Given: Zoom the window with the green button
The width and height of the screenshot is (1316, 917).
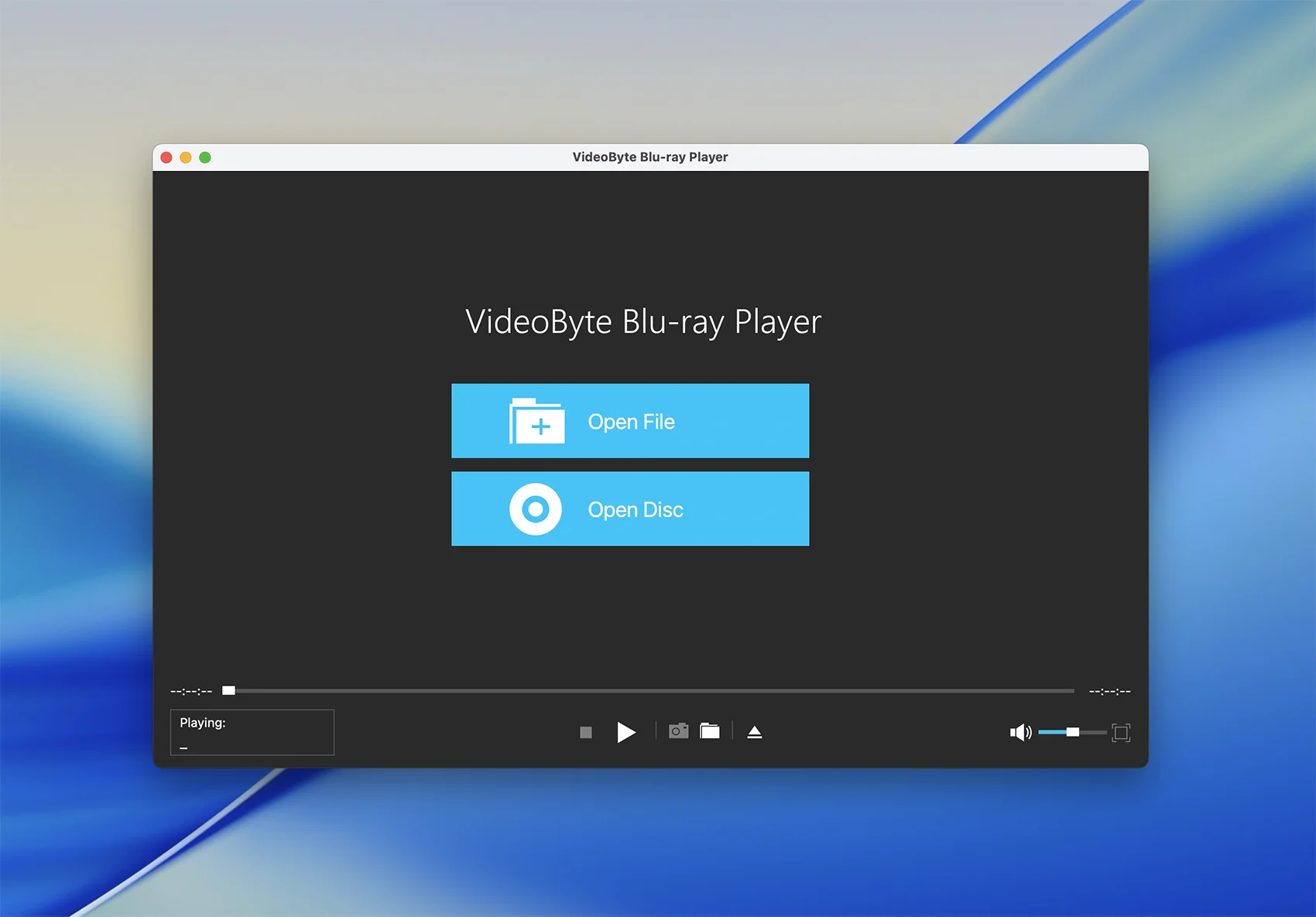Looking at the screenshot, I should point(205,158).
